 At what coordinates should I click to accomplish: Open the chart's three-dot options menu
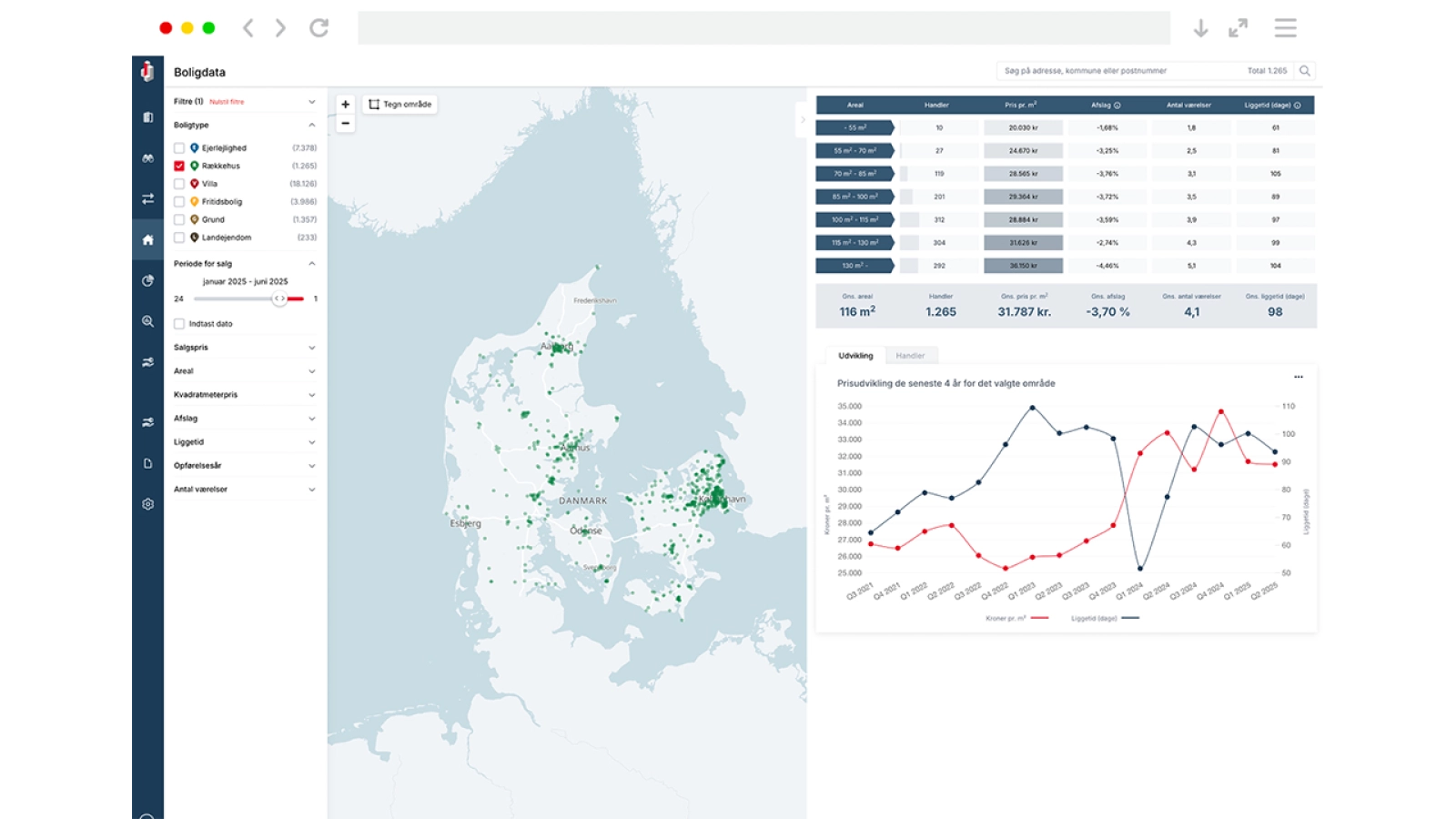pyautogui.click(x=1299, y=377)
